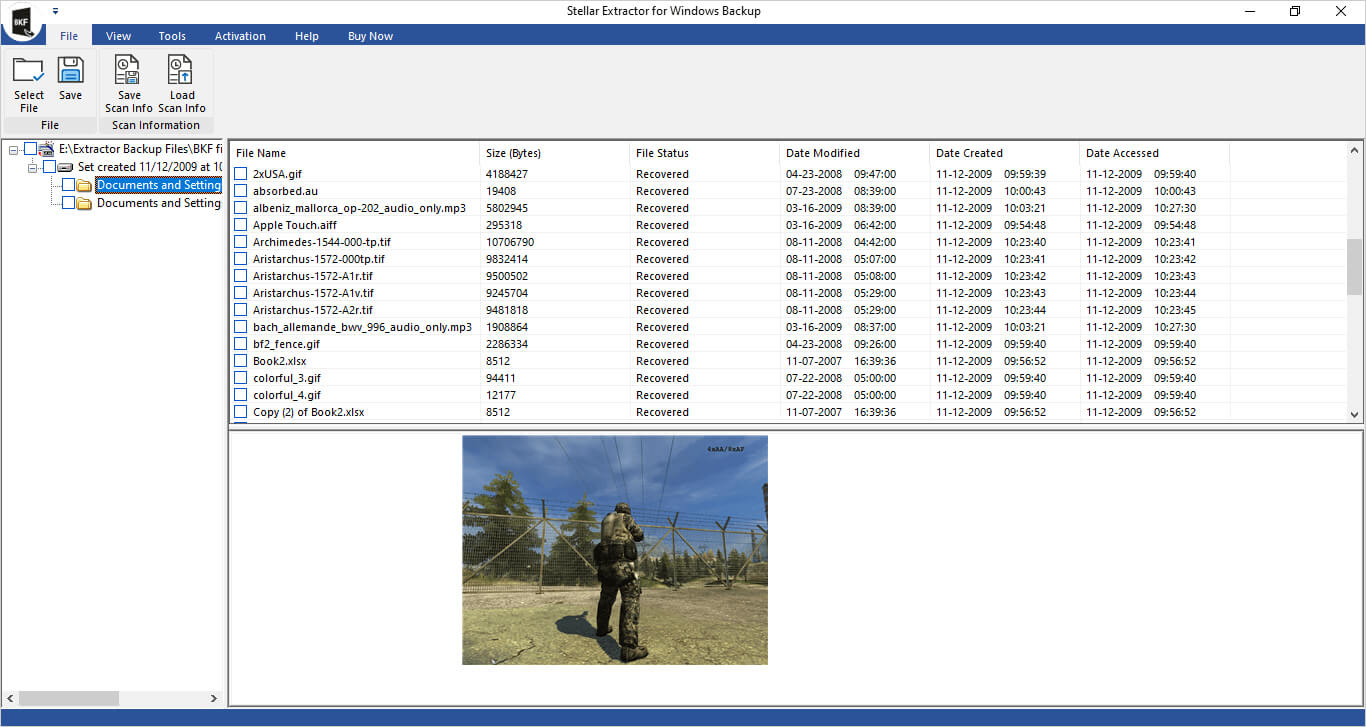
Task: Collapse the Set created 11/12/2009 node
Action: pyautogui.click(x=32, y=167)
